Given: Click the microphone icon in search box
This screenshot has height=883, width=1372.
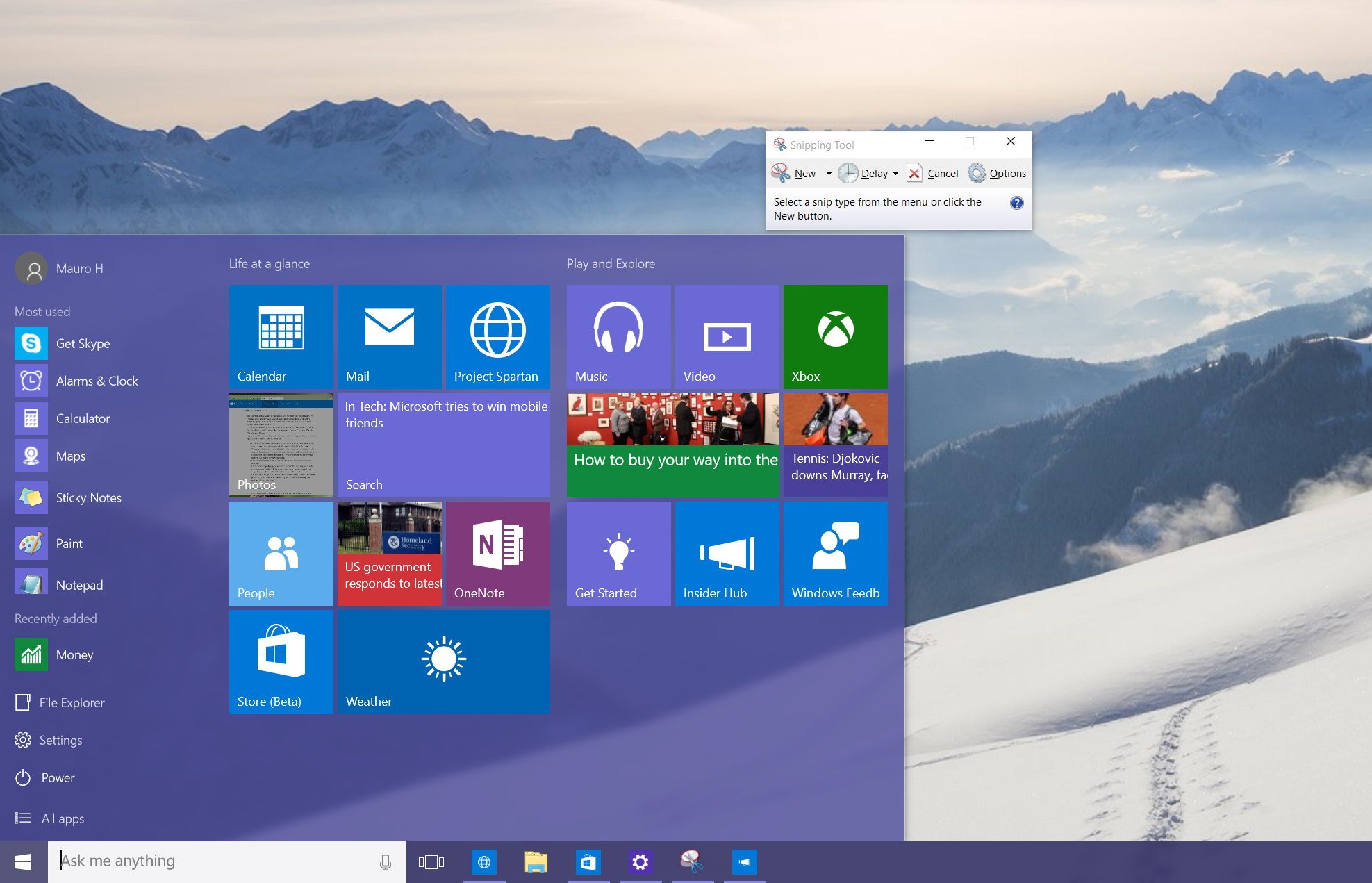Looking at the screenshot, I should click(385, 862).
